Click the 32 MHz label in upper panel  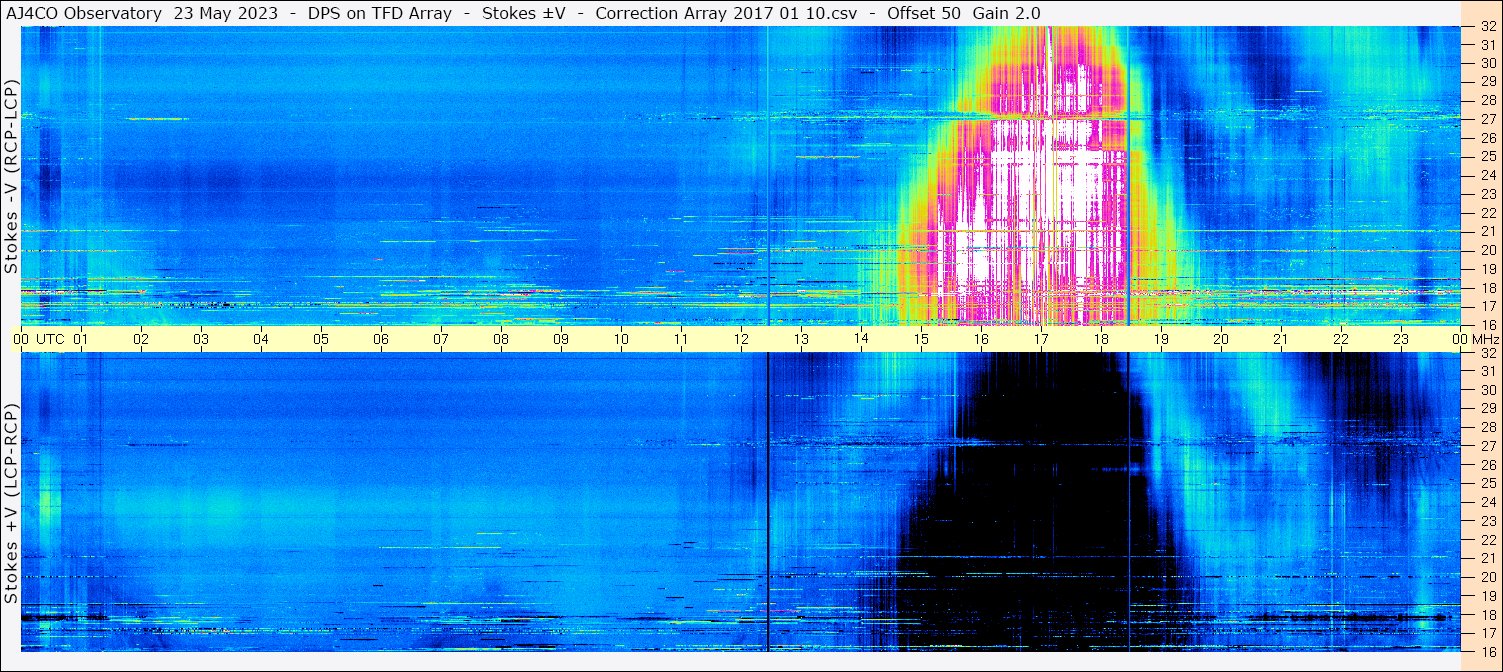(x=1486, y=26)
